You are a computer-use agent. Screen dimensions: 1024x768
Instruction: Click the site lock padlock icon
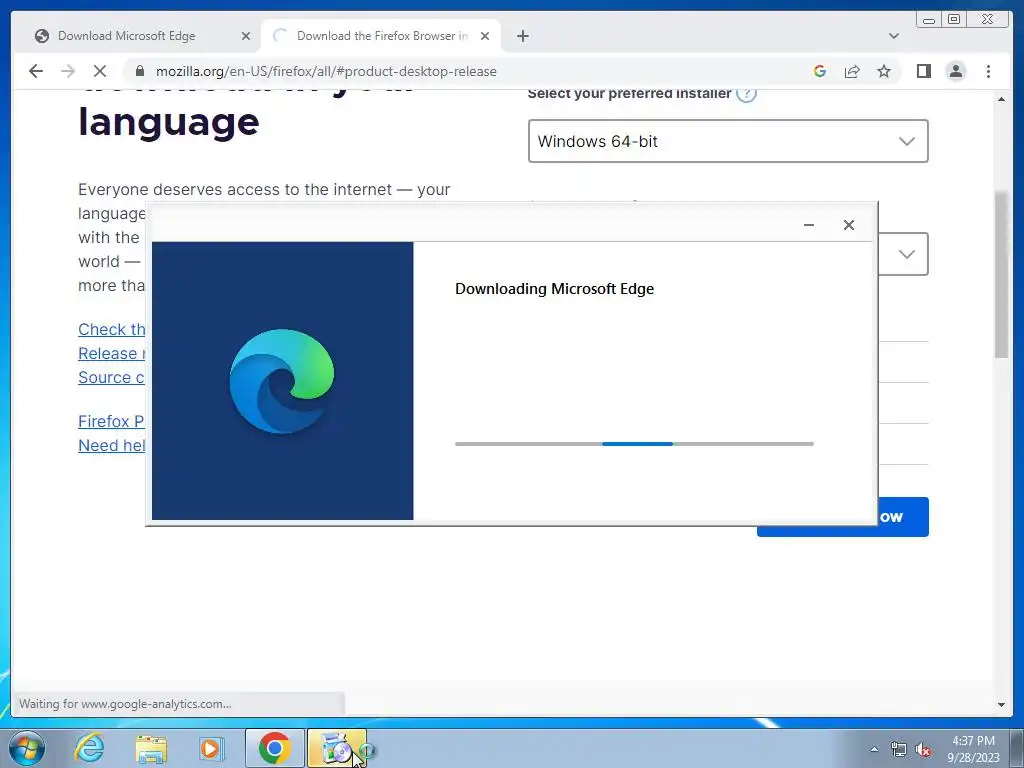click(138, 71)
